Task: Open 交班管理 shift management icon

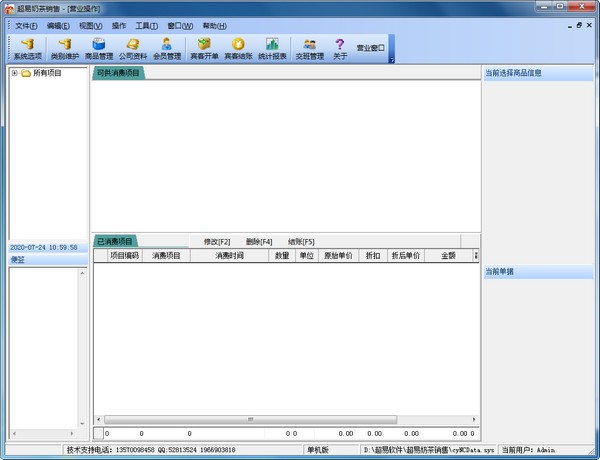Action: pyautogui.click(x=310, y=49)
